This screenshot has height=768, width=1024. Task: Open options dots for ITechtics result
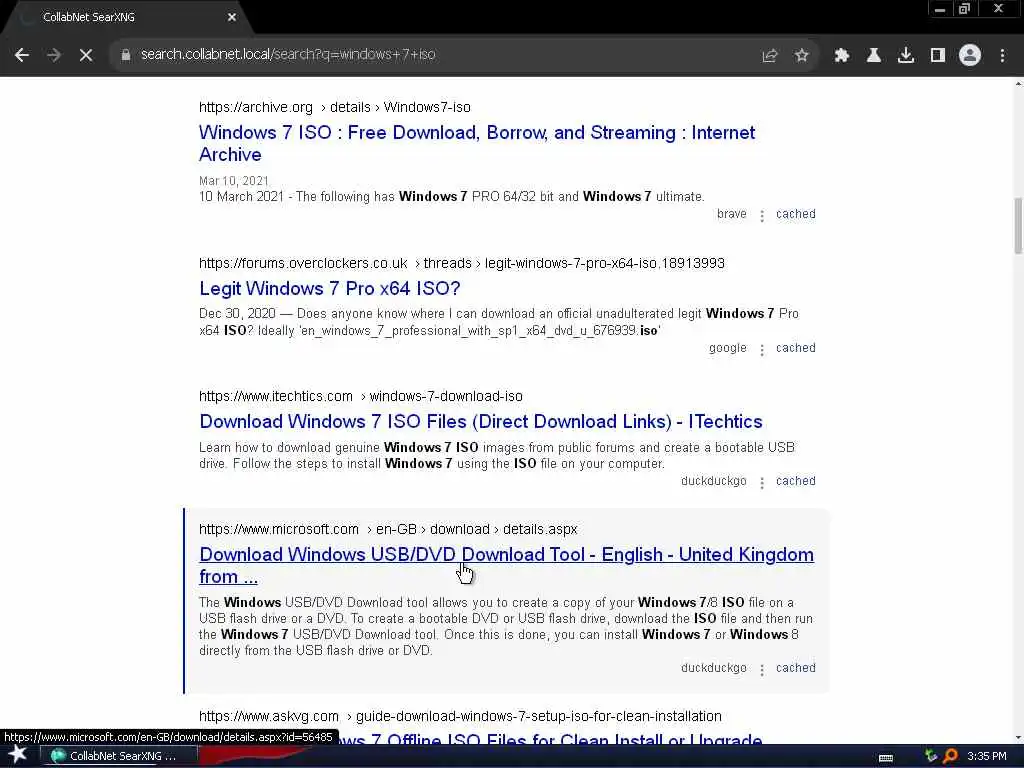761,483
